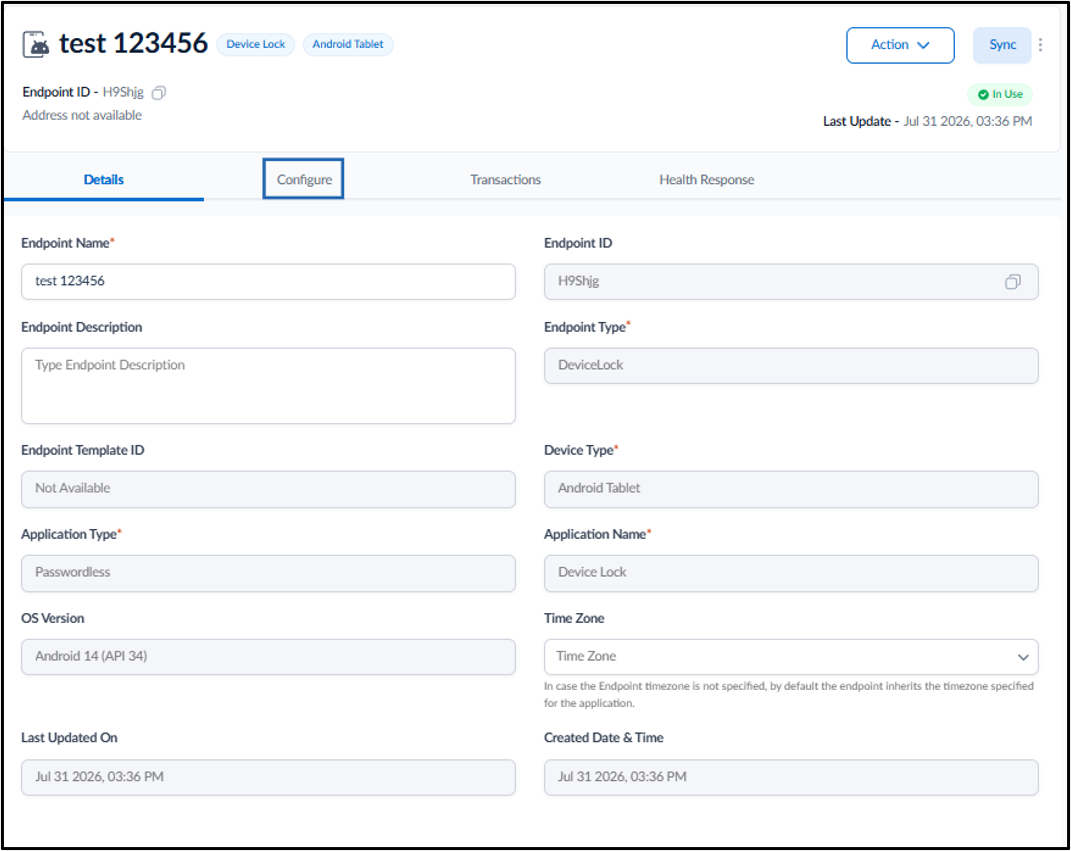The height and width of the screenshot is (851, 1071).
Task: Click the Endpoint Type DeviceLock field
Action: point(791,365)
